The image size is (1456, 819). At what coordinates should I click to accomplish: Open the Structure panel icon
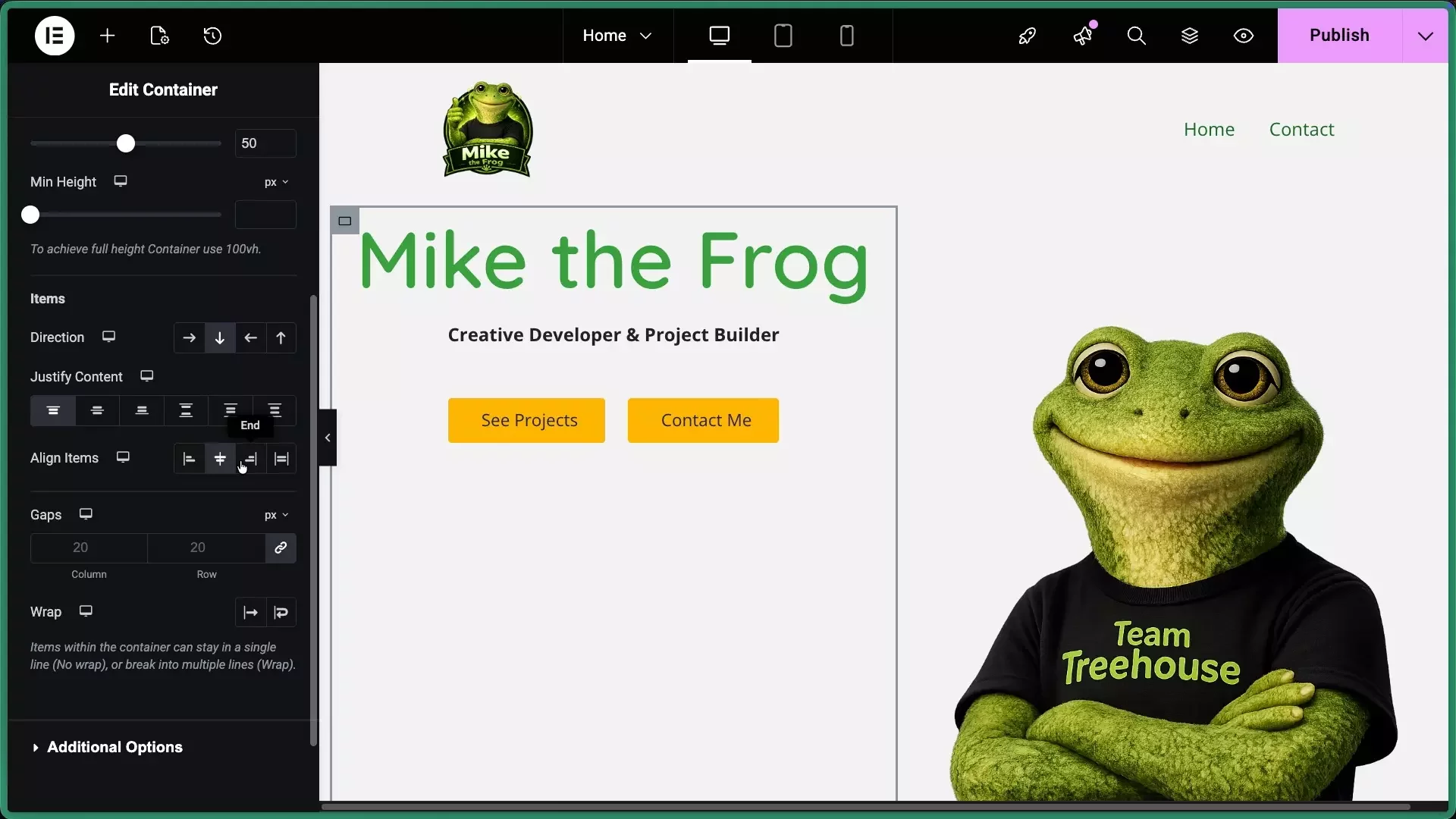coord(1189,36)
